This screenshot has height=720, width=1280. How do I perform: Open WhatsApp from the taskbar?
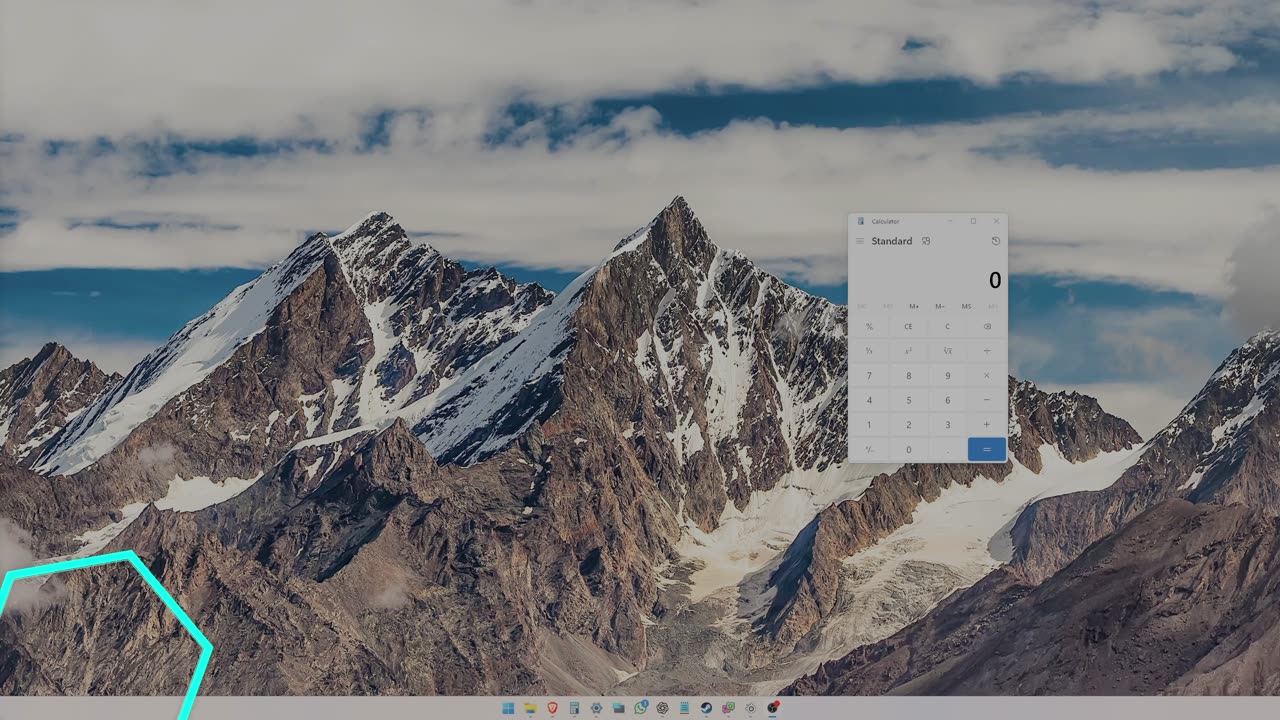[x=640, y=708]
